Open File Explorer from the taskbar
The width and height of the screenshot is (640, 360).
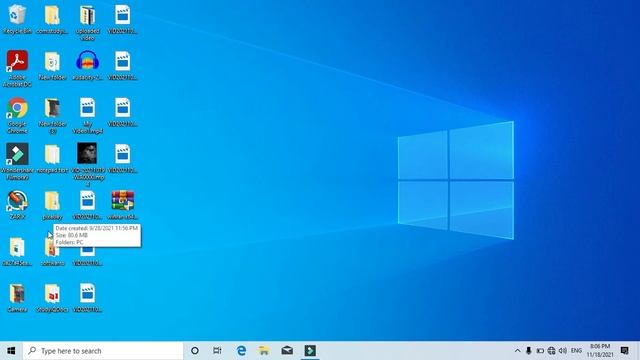(264, 351)
